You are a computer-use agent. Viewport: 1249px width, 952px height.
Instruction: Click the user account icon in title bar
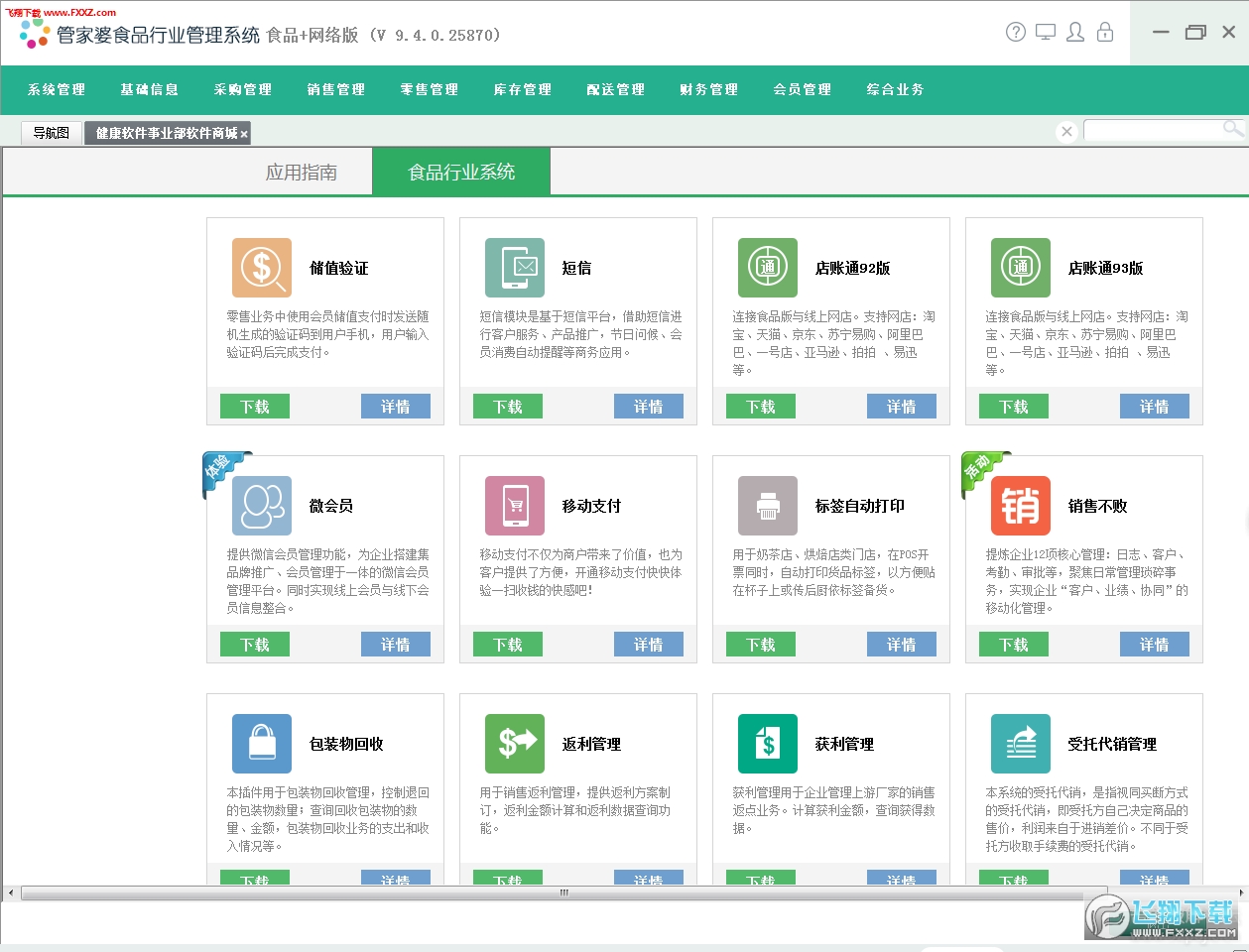(x=1074, y=31)
